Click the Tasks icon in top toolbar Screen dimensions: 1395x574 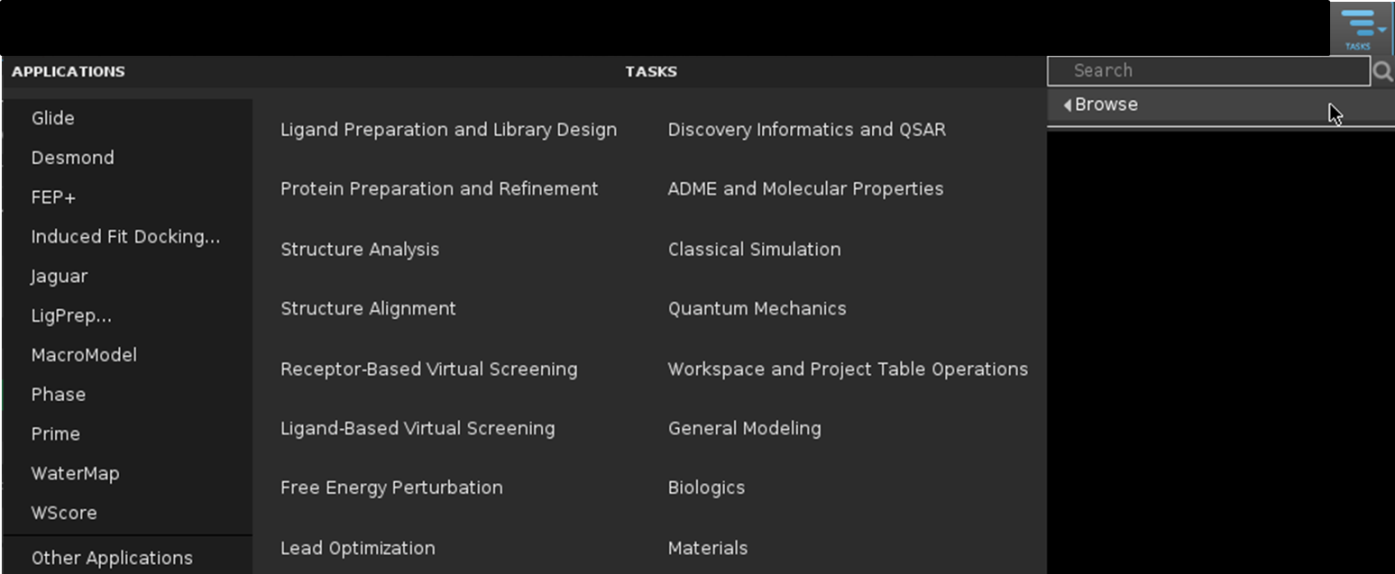(1358, 28)
